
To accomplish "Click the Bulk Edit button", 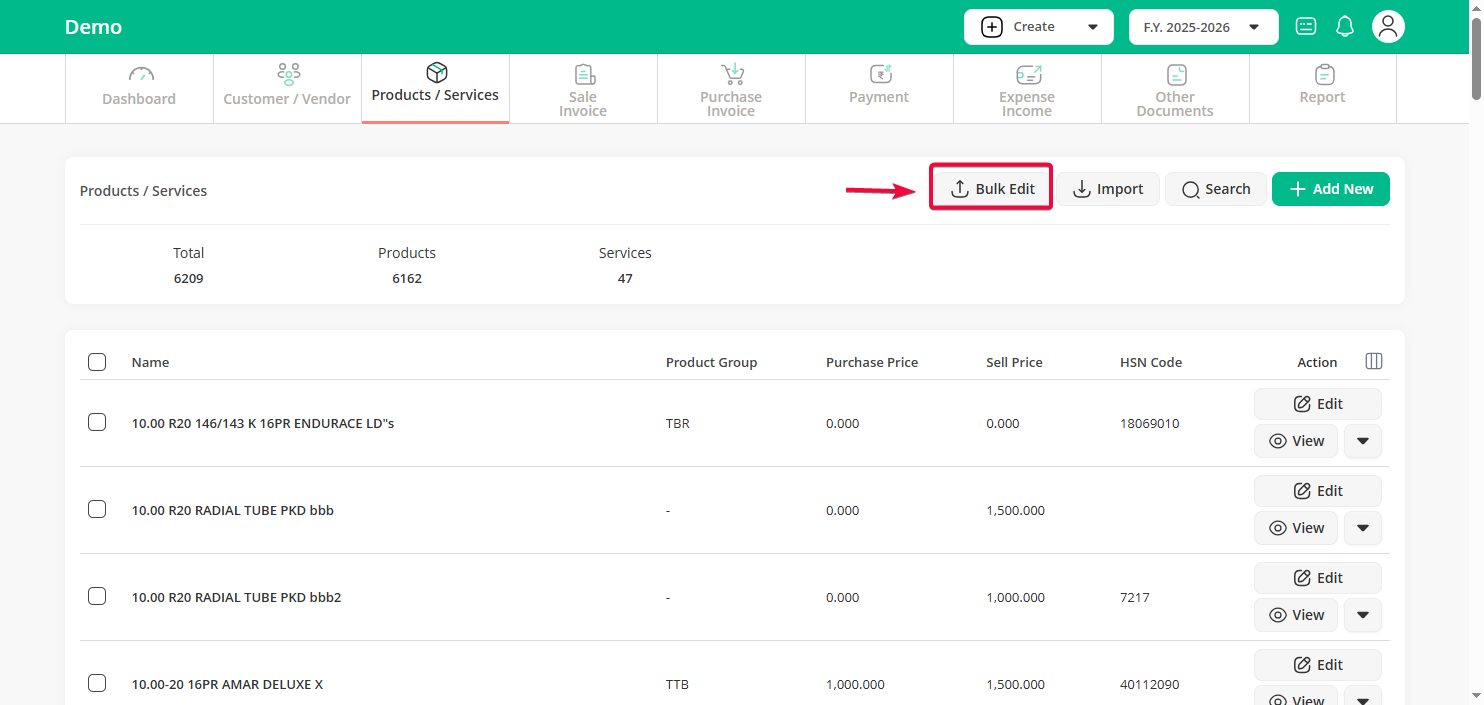I will point(992,189).
